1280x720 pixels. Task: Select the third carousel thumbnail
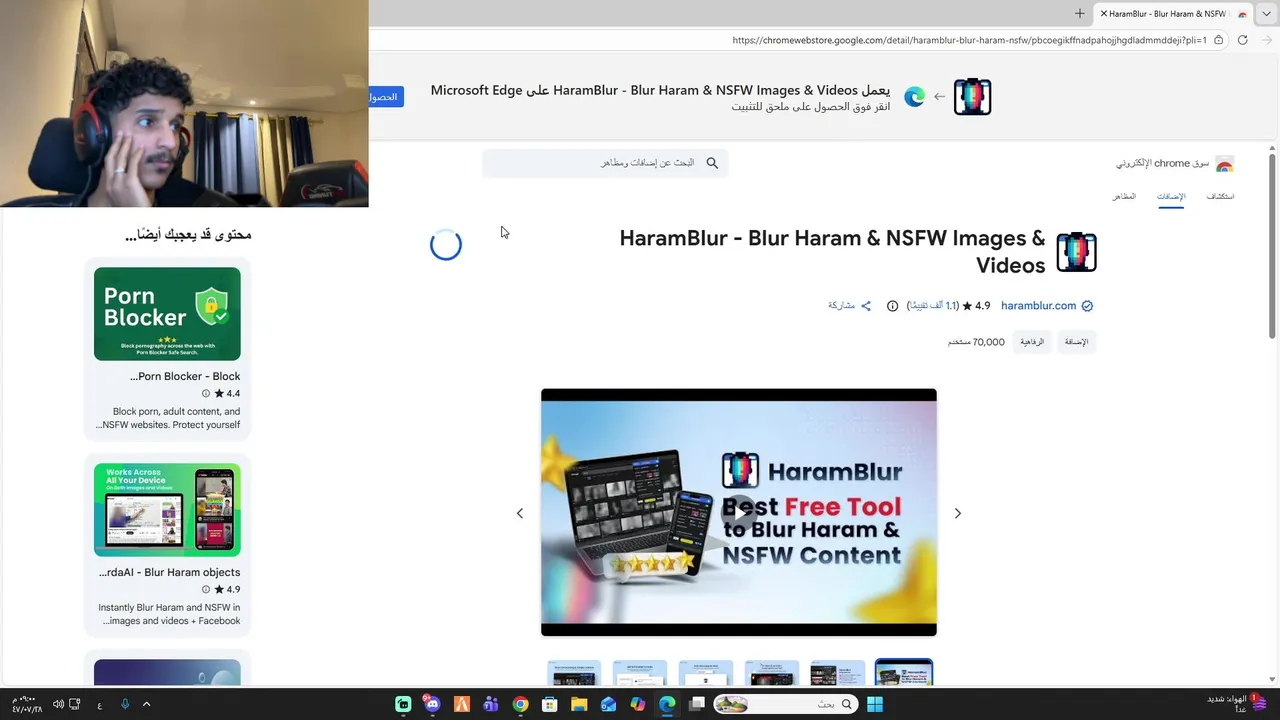click(x=706, y=673)
